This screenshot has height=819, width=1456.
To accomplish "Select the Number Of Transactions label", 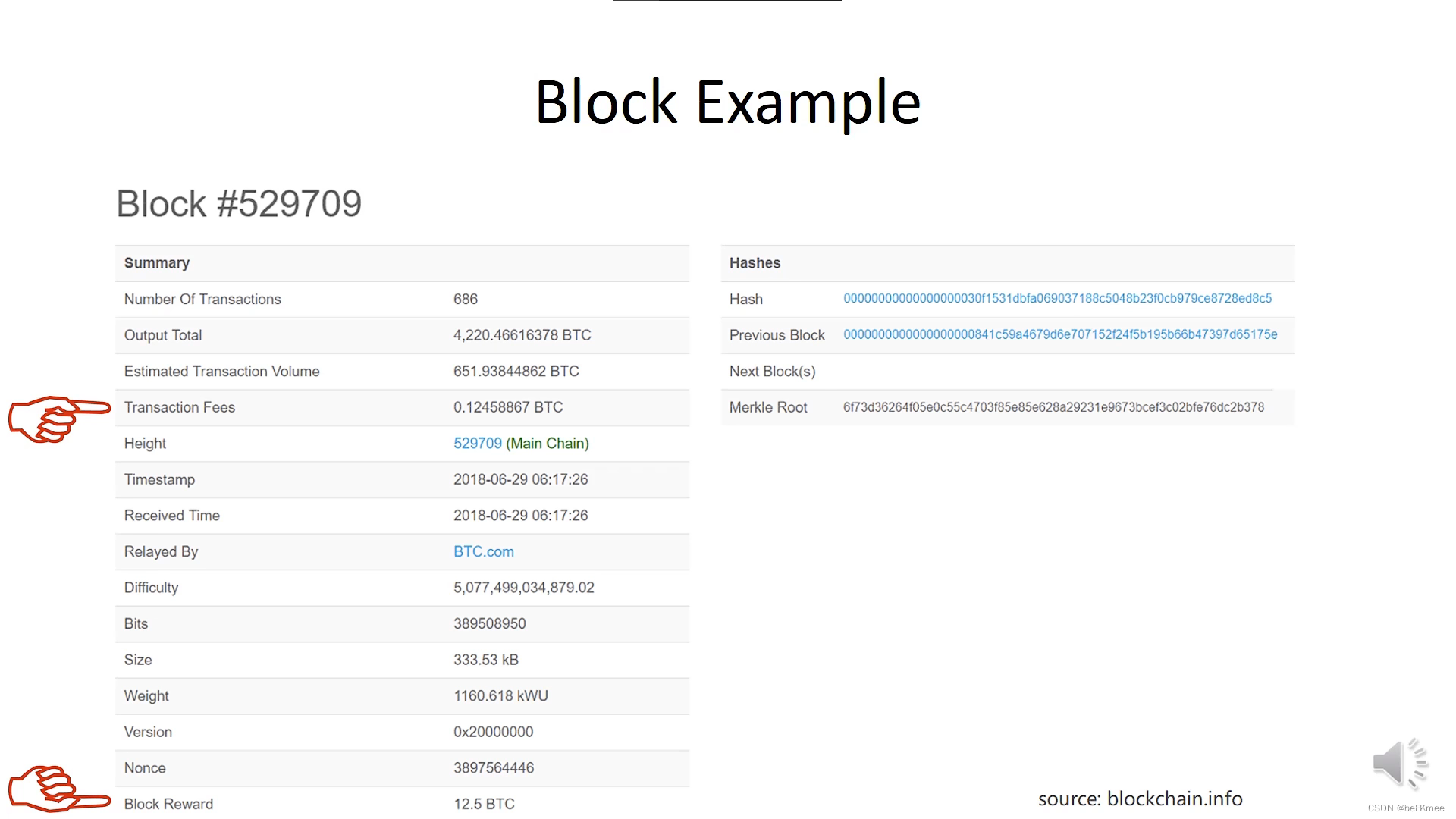I will pyautogui.click(x=202, y=299).
